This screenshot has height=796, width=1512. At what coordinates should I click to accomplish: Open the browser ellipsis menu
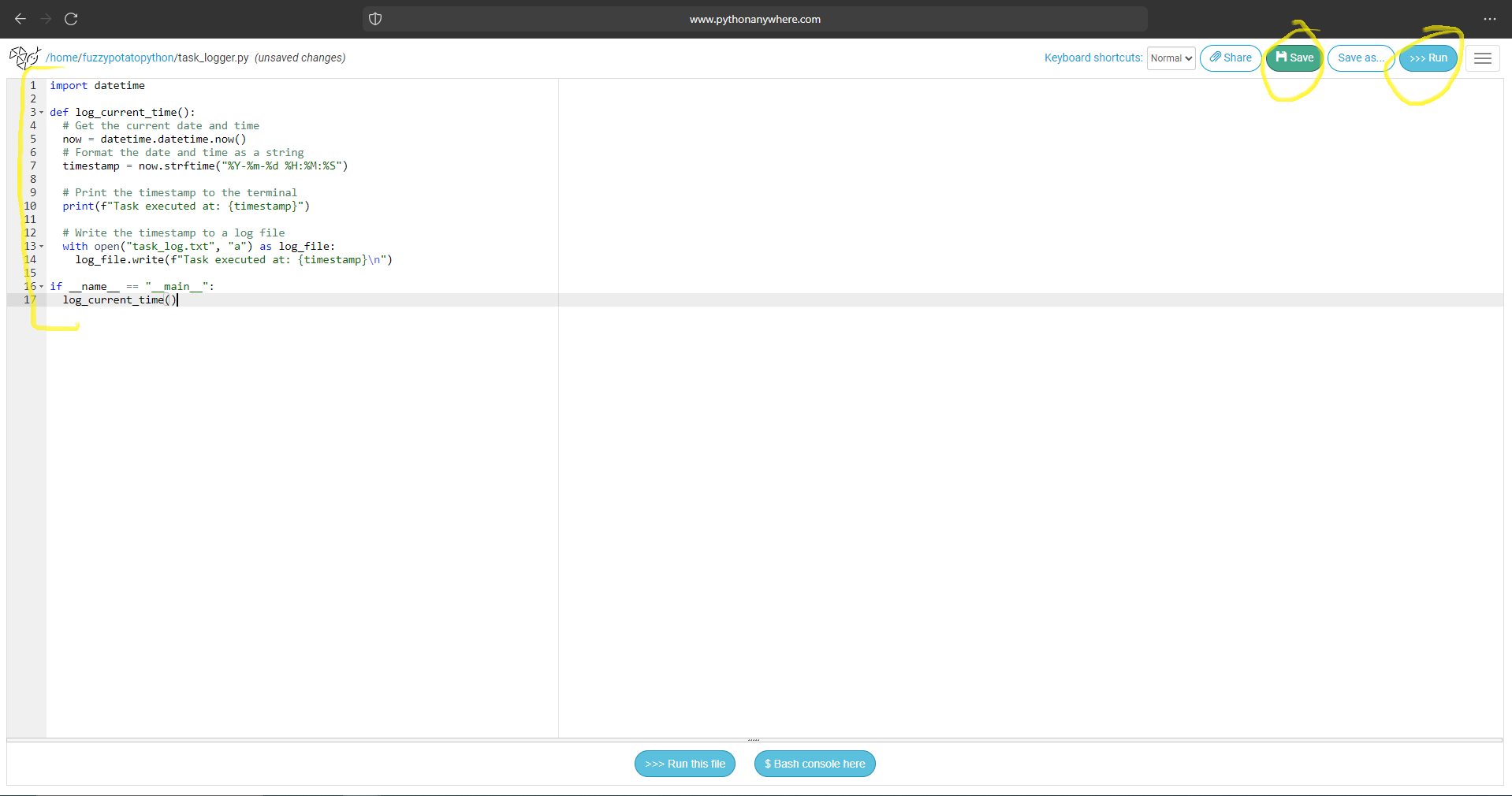(x=1491, y=19)
